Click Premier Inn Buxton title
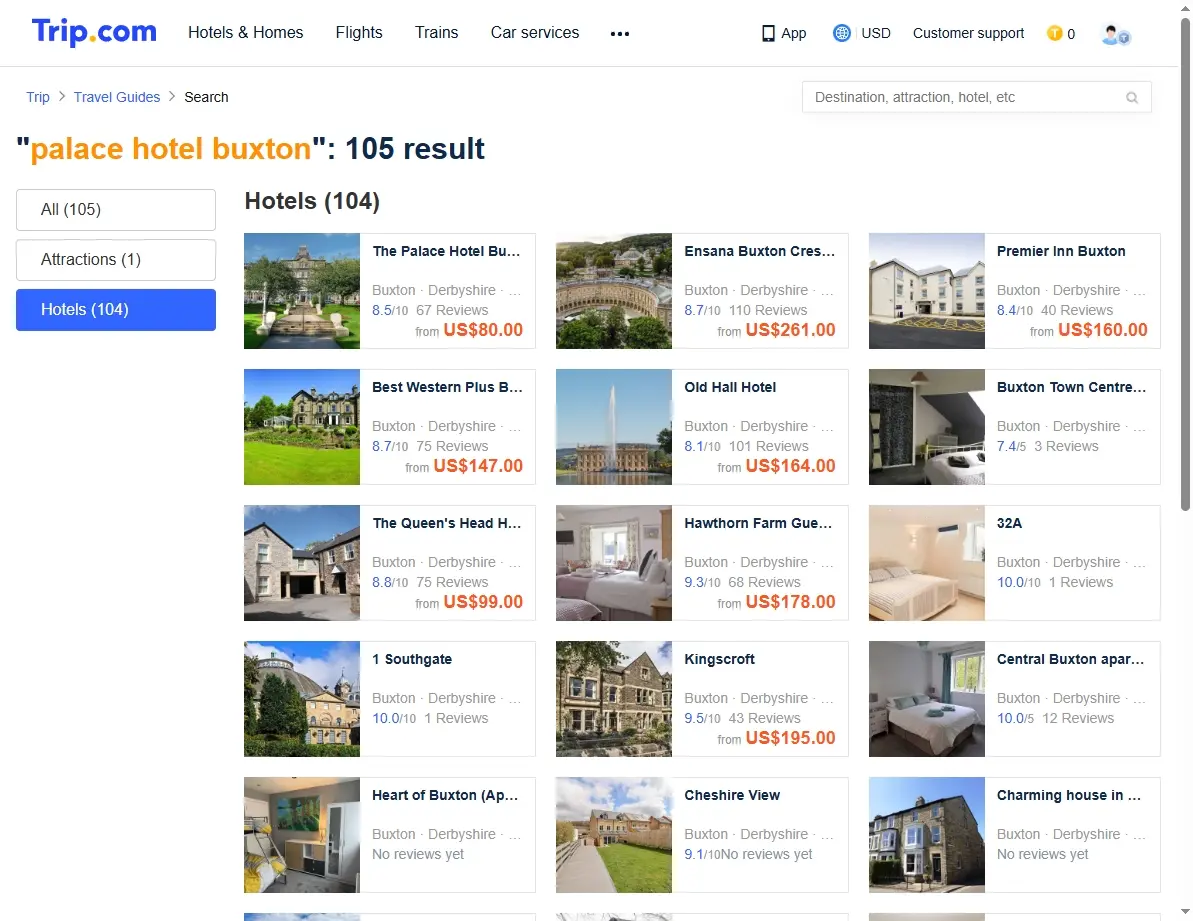 point(1061,251)
